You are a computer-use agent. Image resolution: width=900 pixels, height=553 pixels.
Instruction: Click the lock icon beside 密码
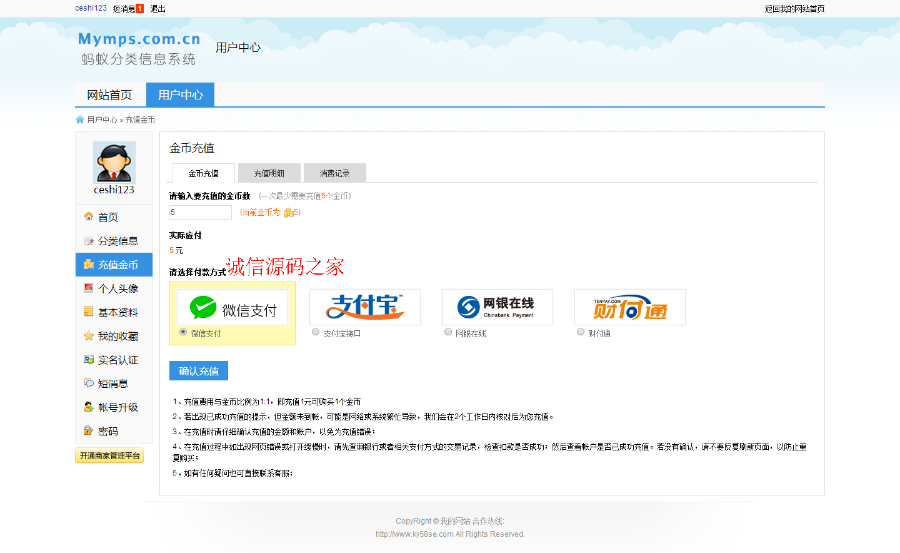pos(88,431)
